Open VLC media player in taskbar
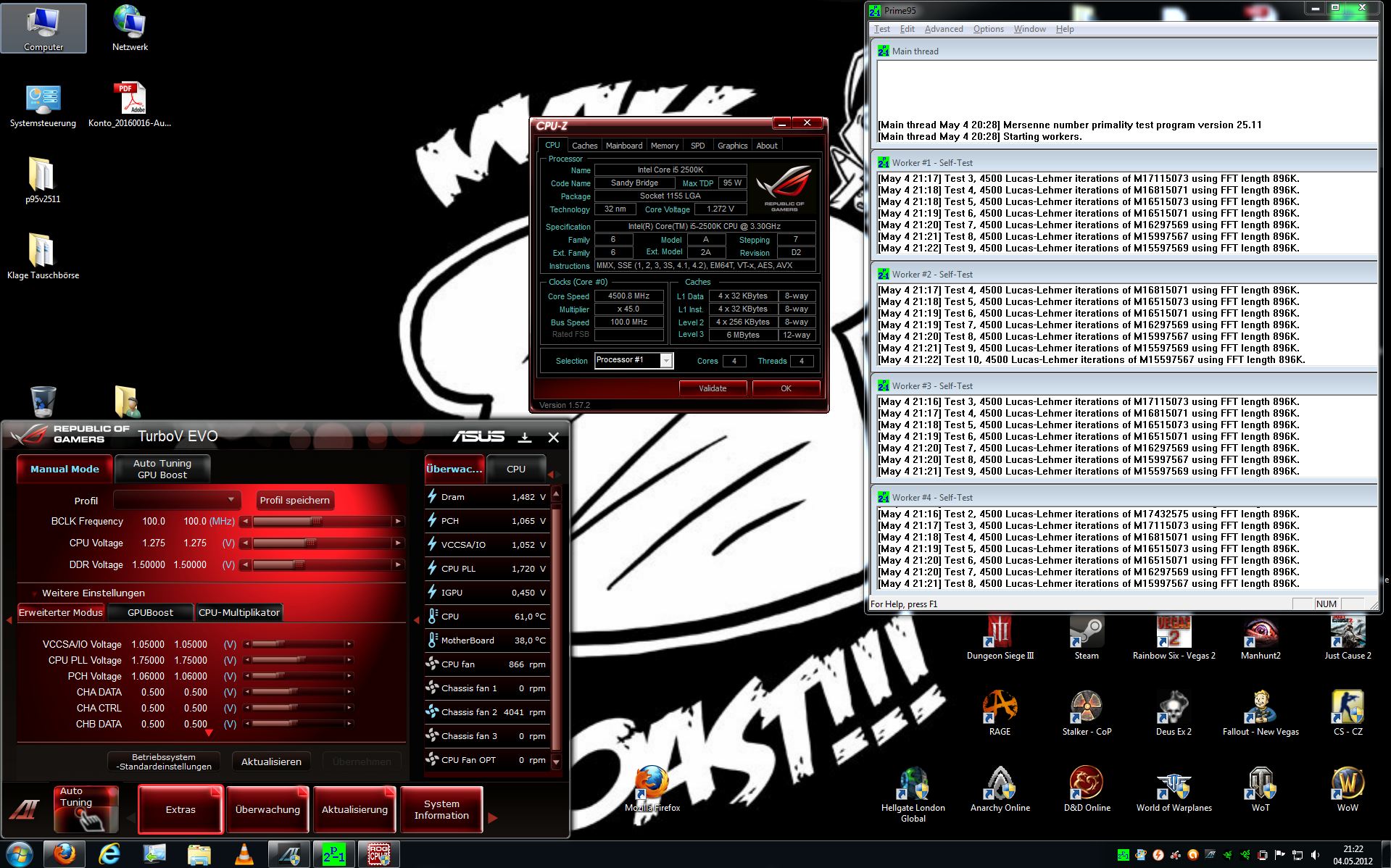Viewport: 1391px width, 868px height. click(x=244, y=854)
